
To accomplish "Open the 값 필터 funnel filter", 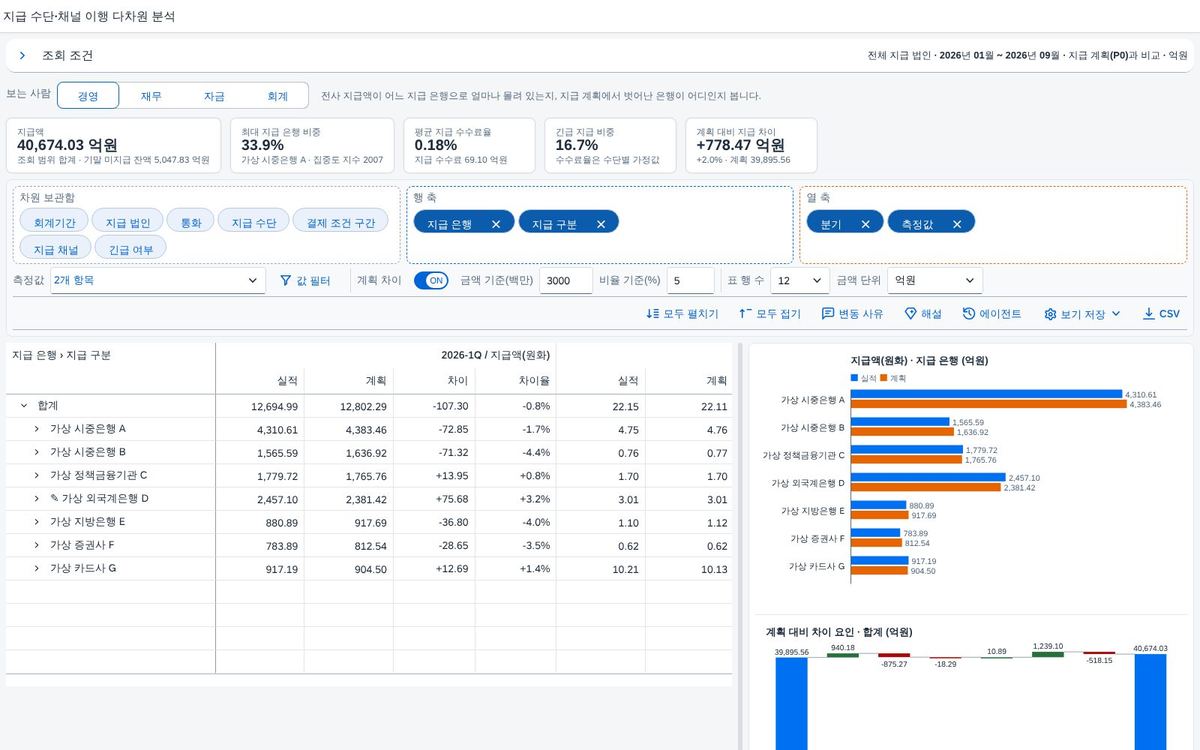I will (x=304, y=281).
